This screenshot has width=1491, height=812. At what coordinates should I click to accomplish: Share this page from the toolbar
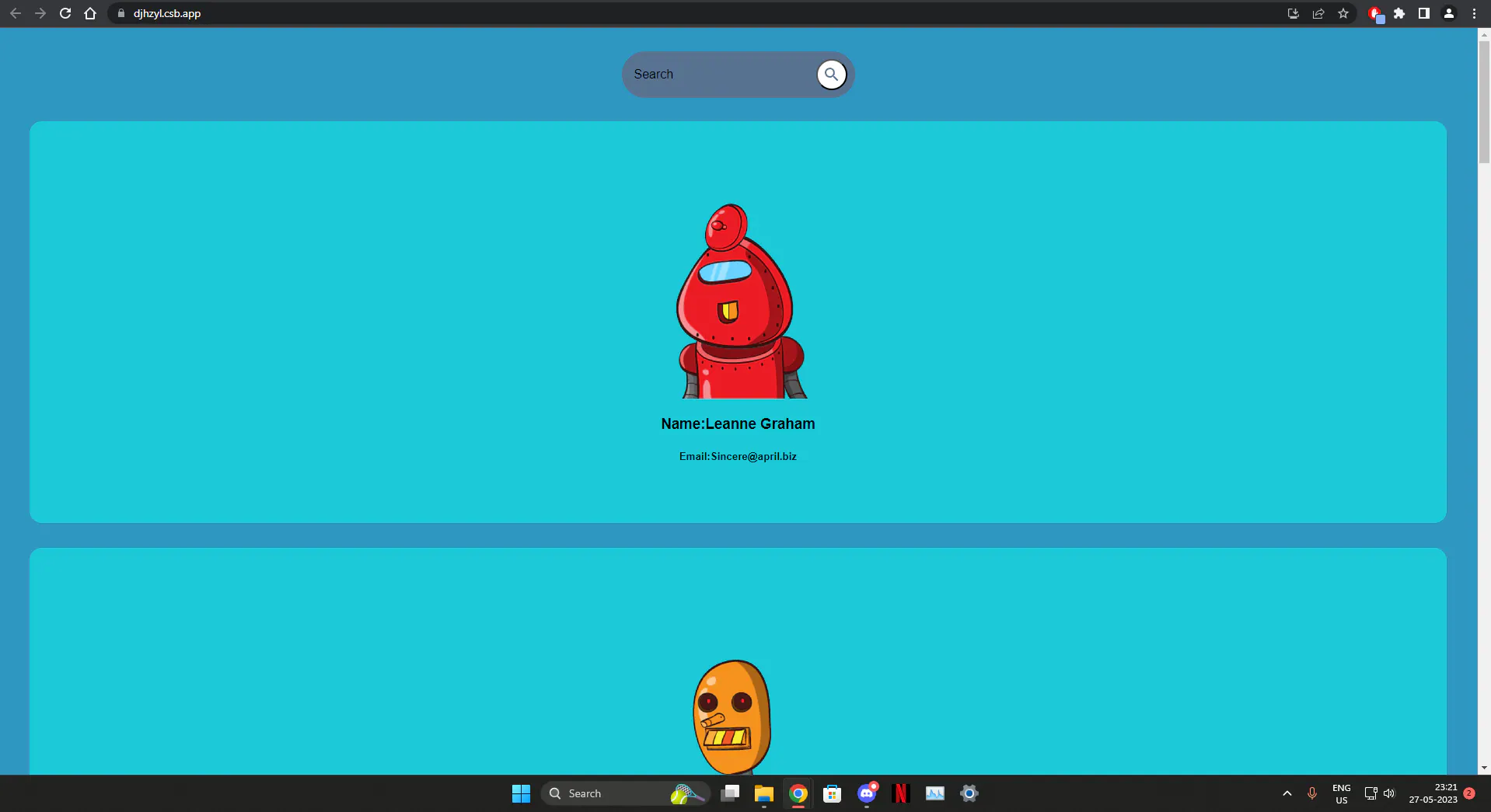click(x=1318, y=13)
